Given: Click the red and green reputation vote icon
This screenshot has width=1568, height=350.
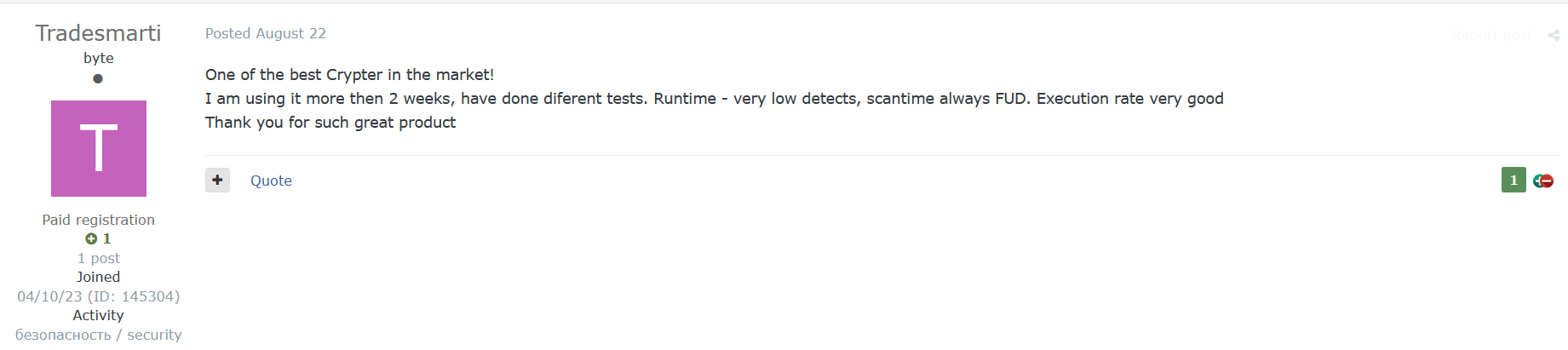Looking at the screenshot, I should tap(1543, 181).
